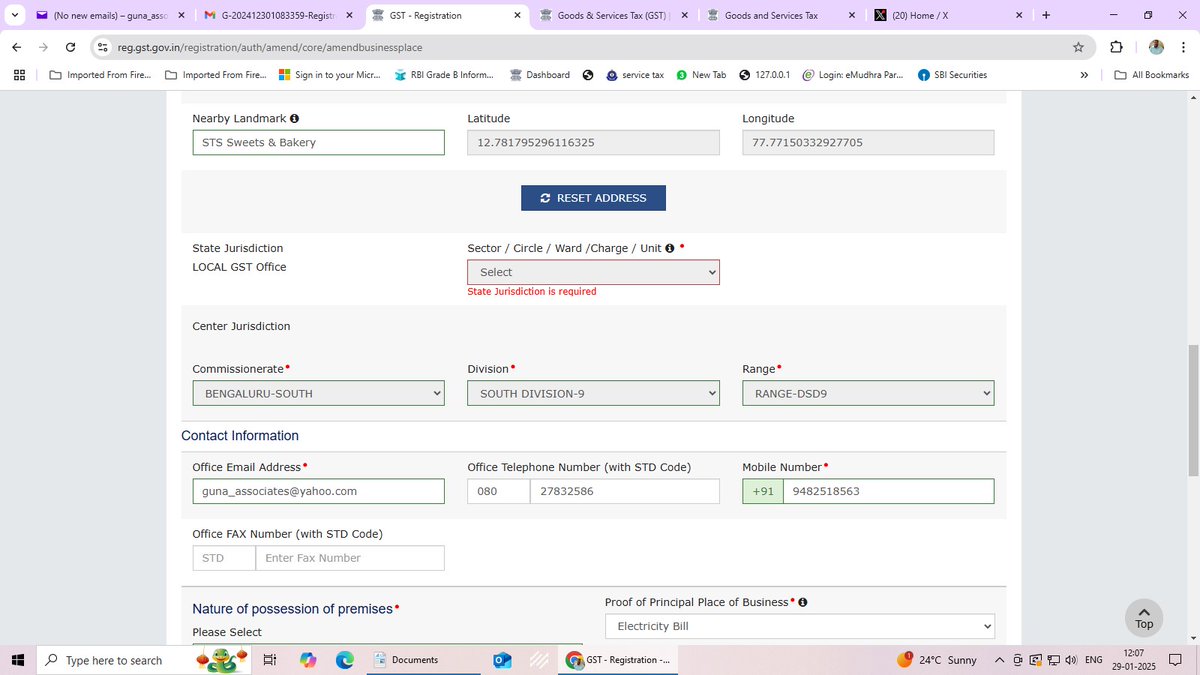Click the page vertical scrollbar thumb
This screenshot has width=1200, height=675.
1191,410
